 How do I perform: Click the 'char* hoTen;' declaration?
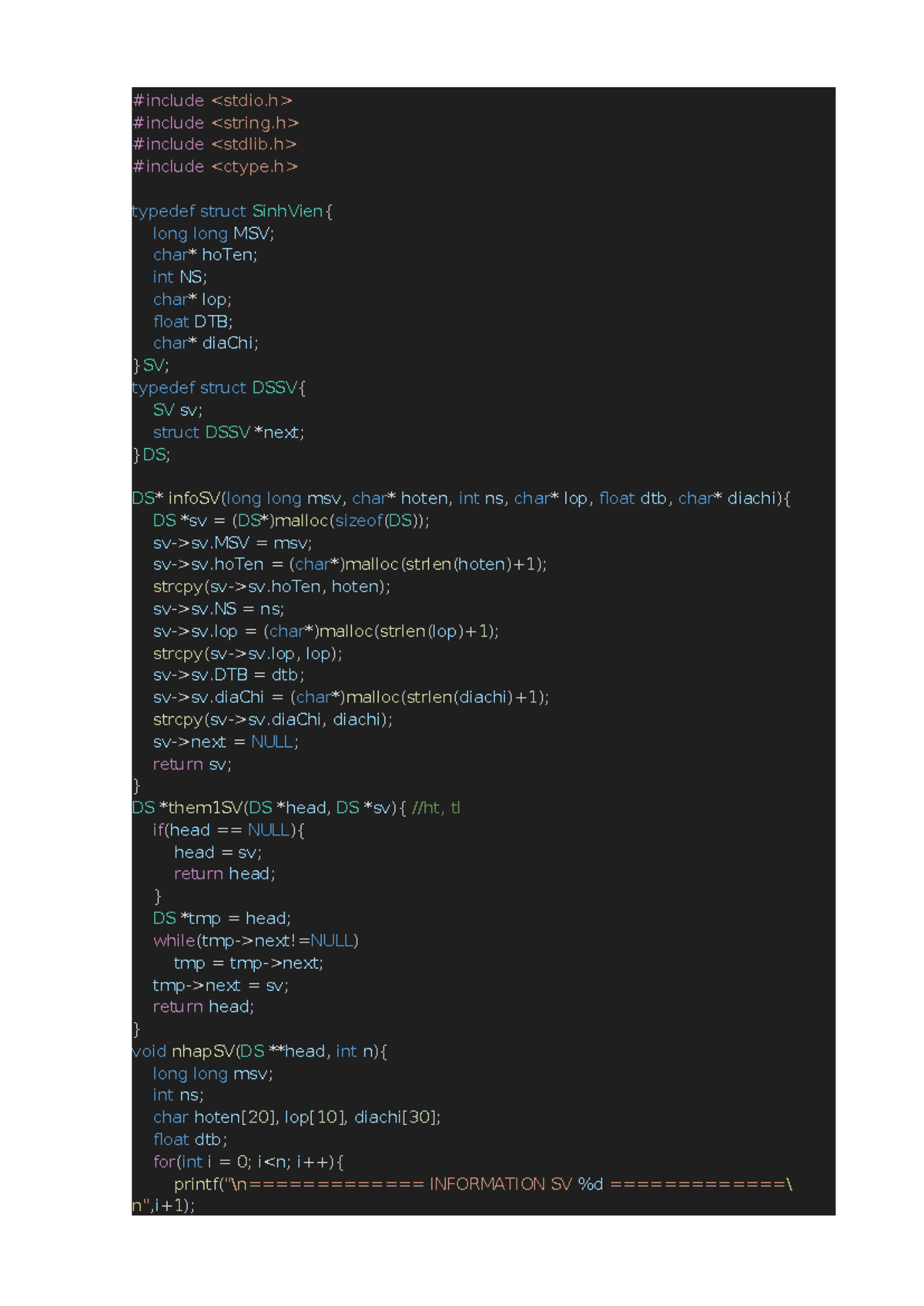coord(205,255)
